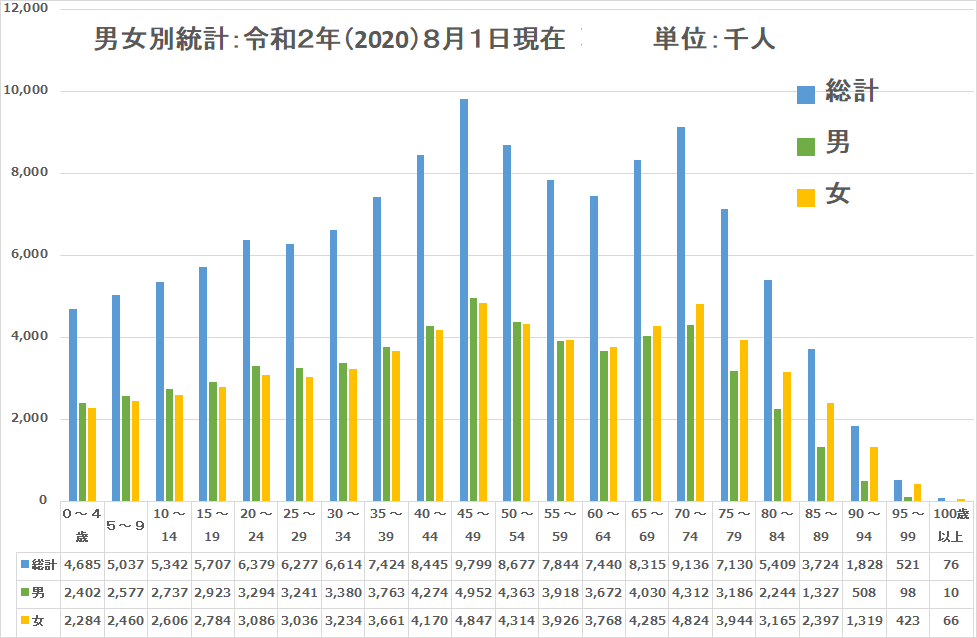Click the table cell with value 6,379

click(256, 564)
